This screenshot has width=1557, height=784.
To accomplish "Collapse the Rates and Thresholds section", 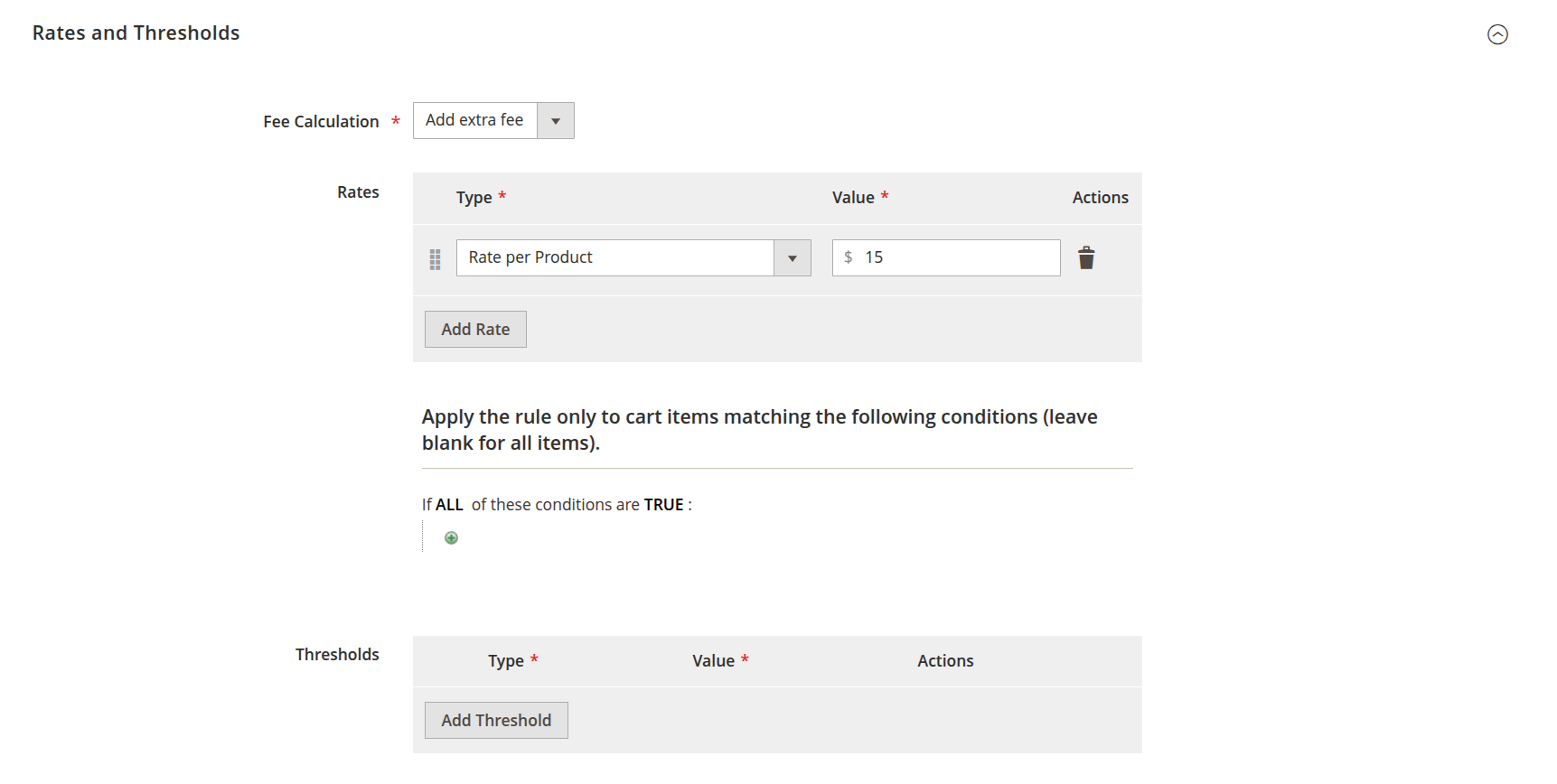I will [x=1497, y=34].
